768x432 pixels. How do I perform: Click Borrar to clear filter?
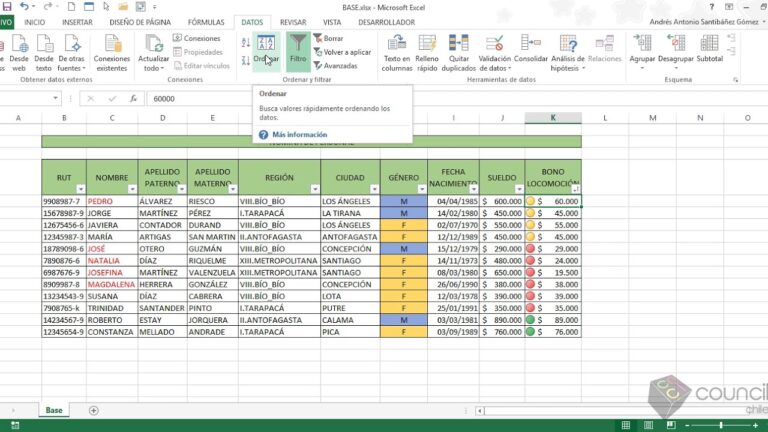pos(328,38)
